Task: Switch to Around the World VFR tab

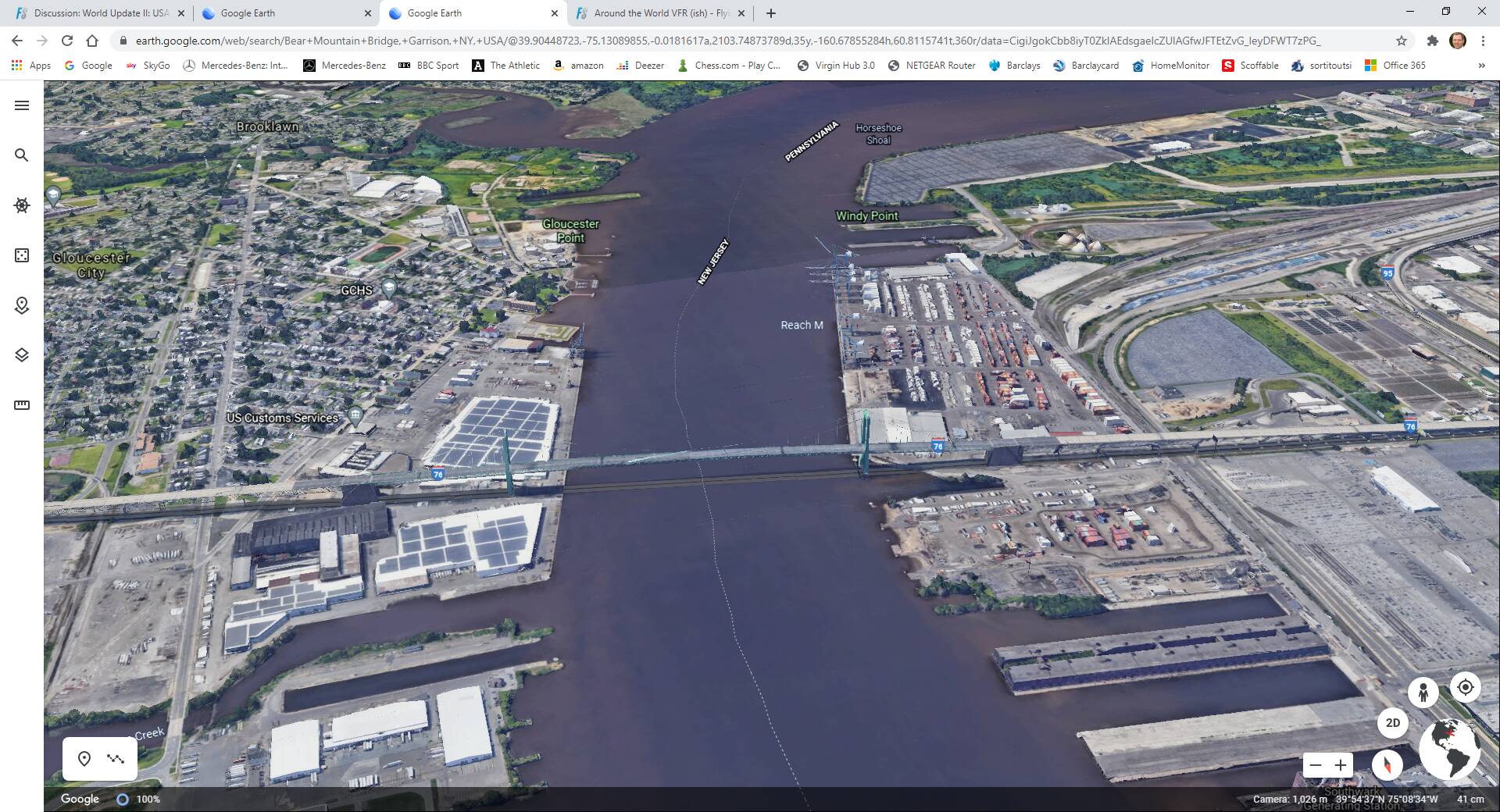Action: (x=661, y=13)
